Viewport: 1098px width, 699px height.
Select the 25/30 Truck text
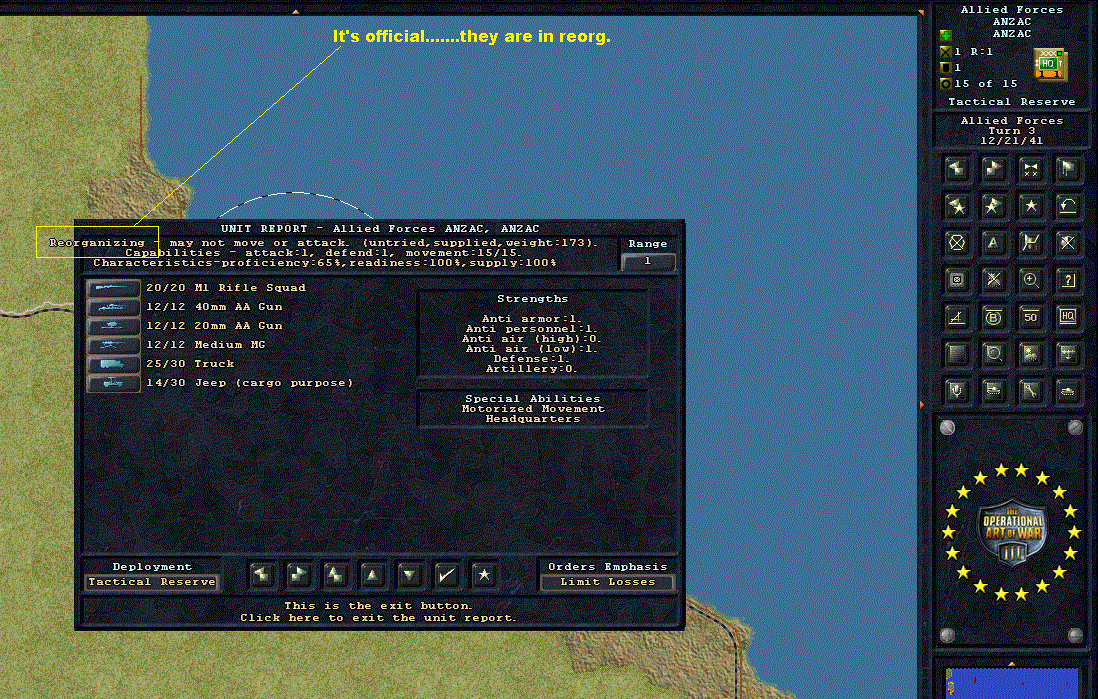tap(190, 364)
